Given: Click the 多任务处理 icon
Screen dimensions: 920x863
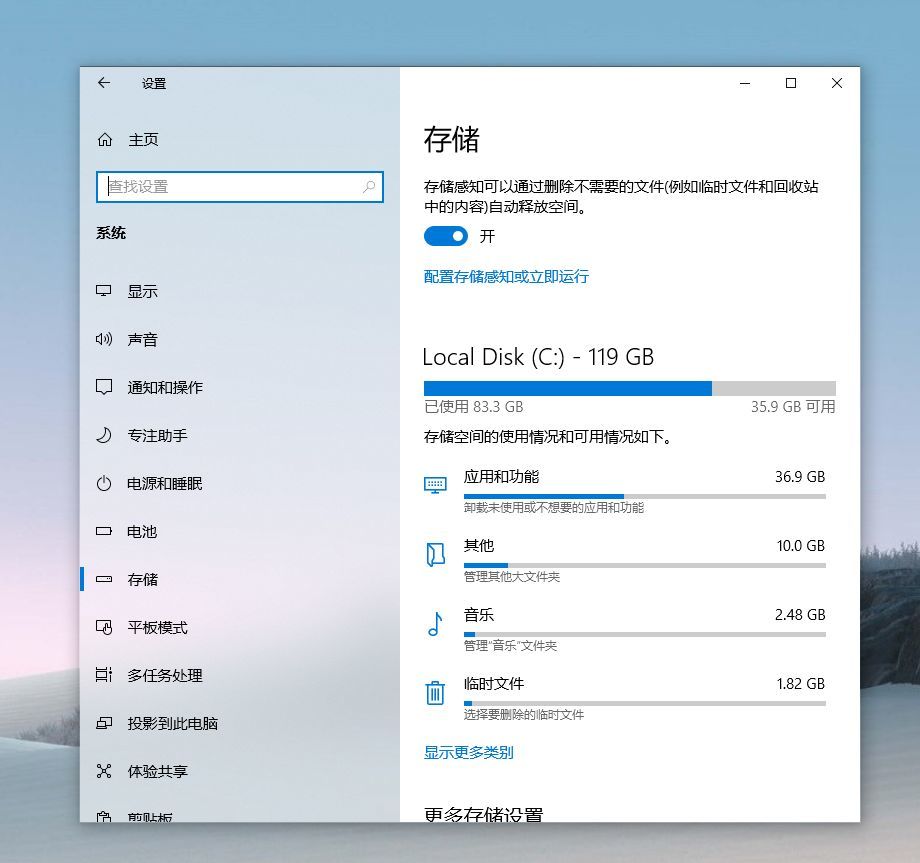Looking at the screenshot, I should pyautogui.click(x=104, y=675).
